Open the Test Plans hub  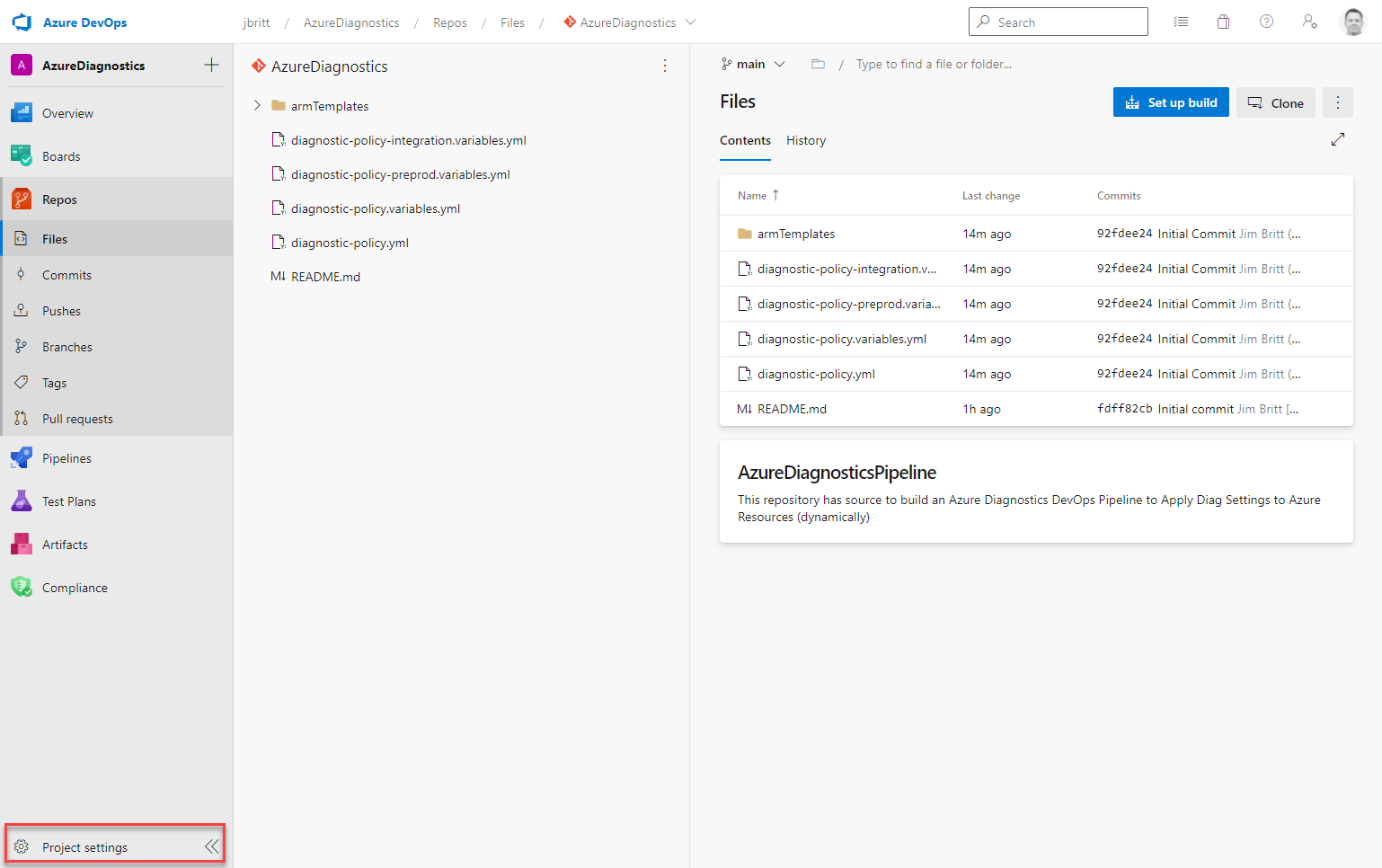click(x=116, y=501)
